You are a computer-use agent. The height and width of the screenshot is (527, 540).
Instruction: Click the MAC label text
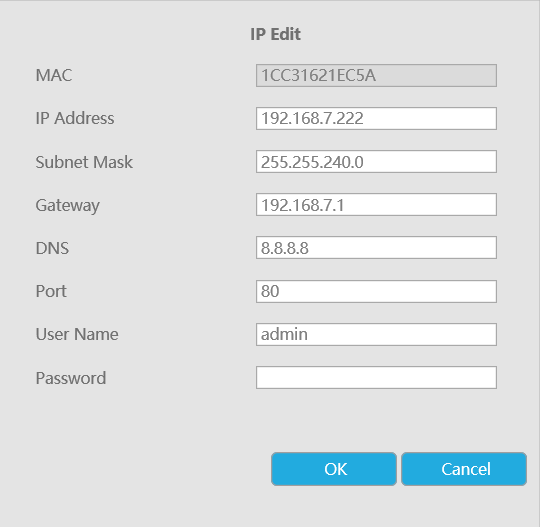coord(54,75)
